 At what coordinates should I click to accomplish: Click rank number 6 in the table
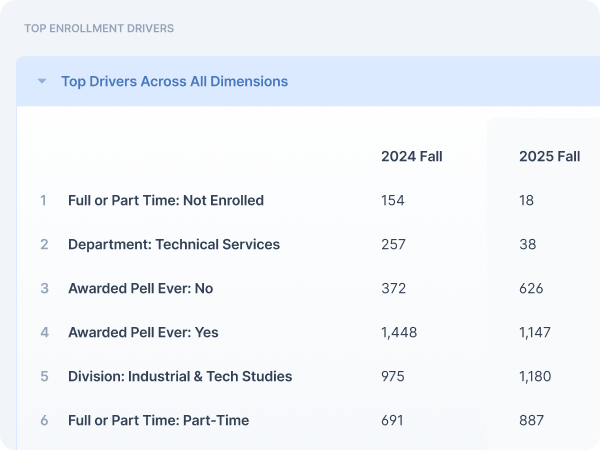tap(43, 420)
